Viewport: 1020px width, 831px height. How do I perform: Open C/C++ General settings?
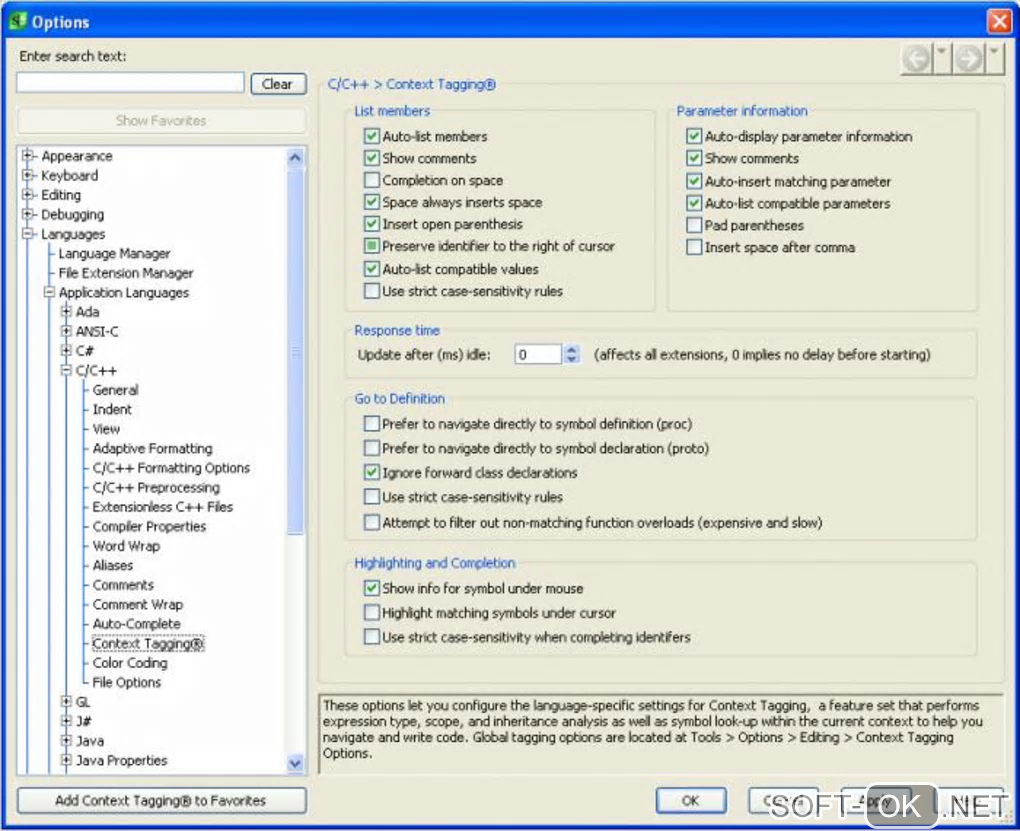click(x=115, y=390)
